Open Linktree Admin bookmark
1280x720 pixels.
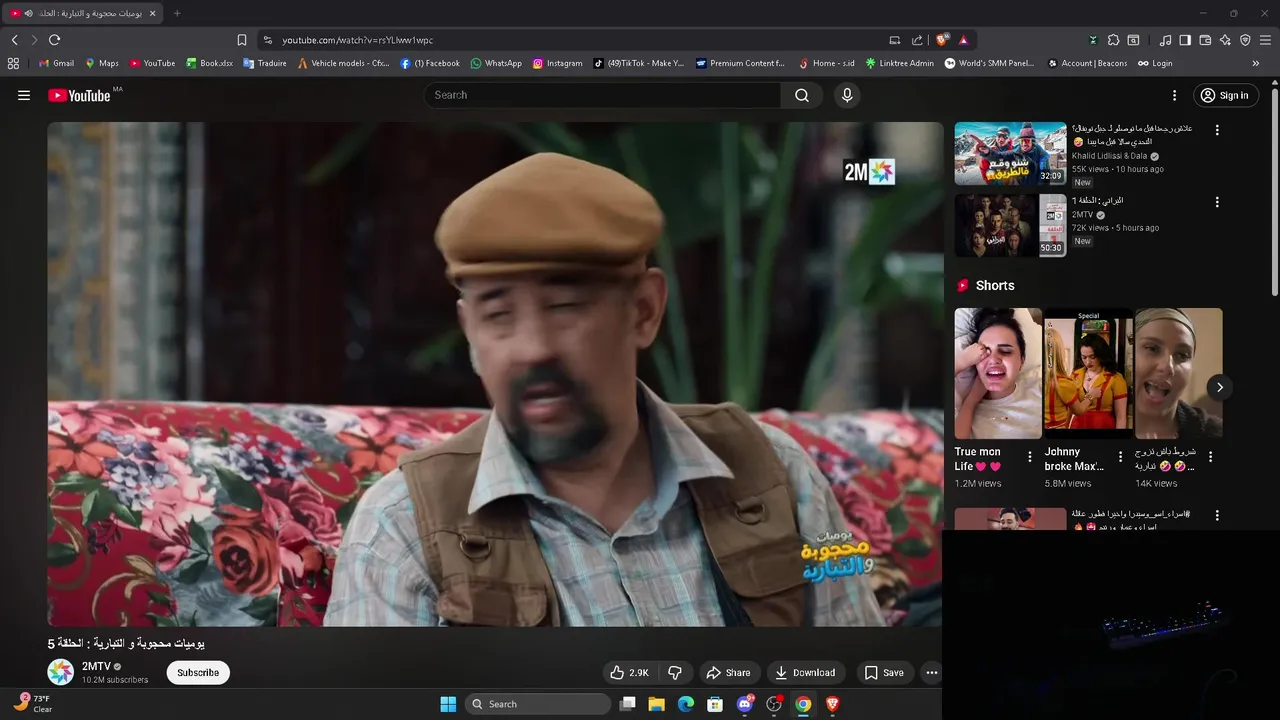pyautogui.click(x=900, y=63)
